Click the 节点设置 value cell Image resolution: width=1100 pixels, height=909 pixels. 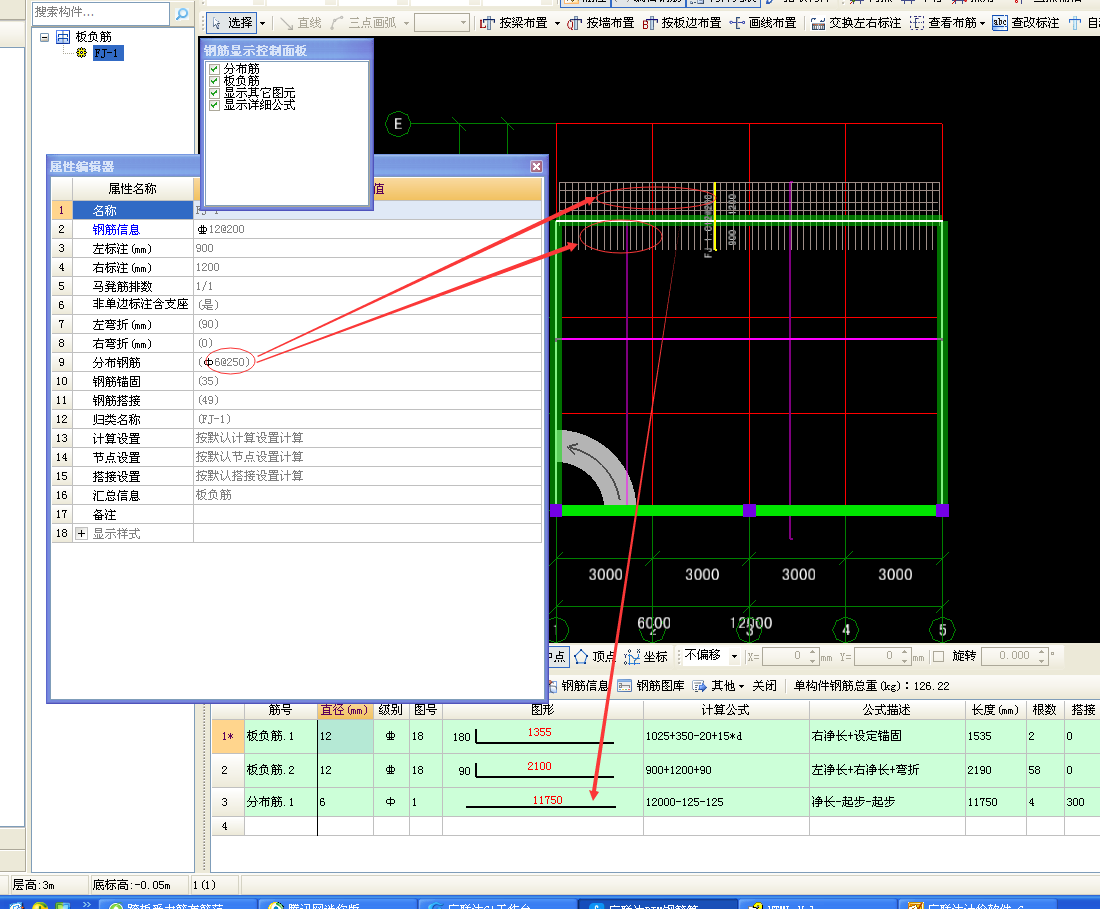(x=368, y=457)
